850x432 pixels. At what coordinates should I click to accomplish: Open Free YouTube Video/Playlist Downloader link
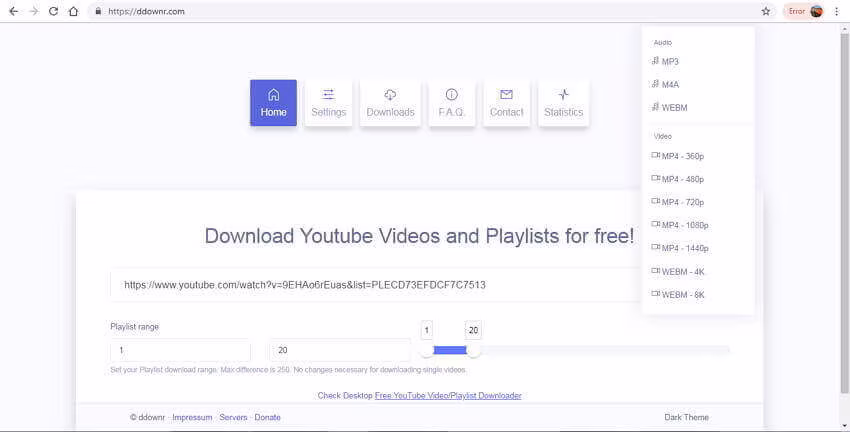point(448,396)
